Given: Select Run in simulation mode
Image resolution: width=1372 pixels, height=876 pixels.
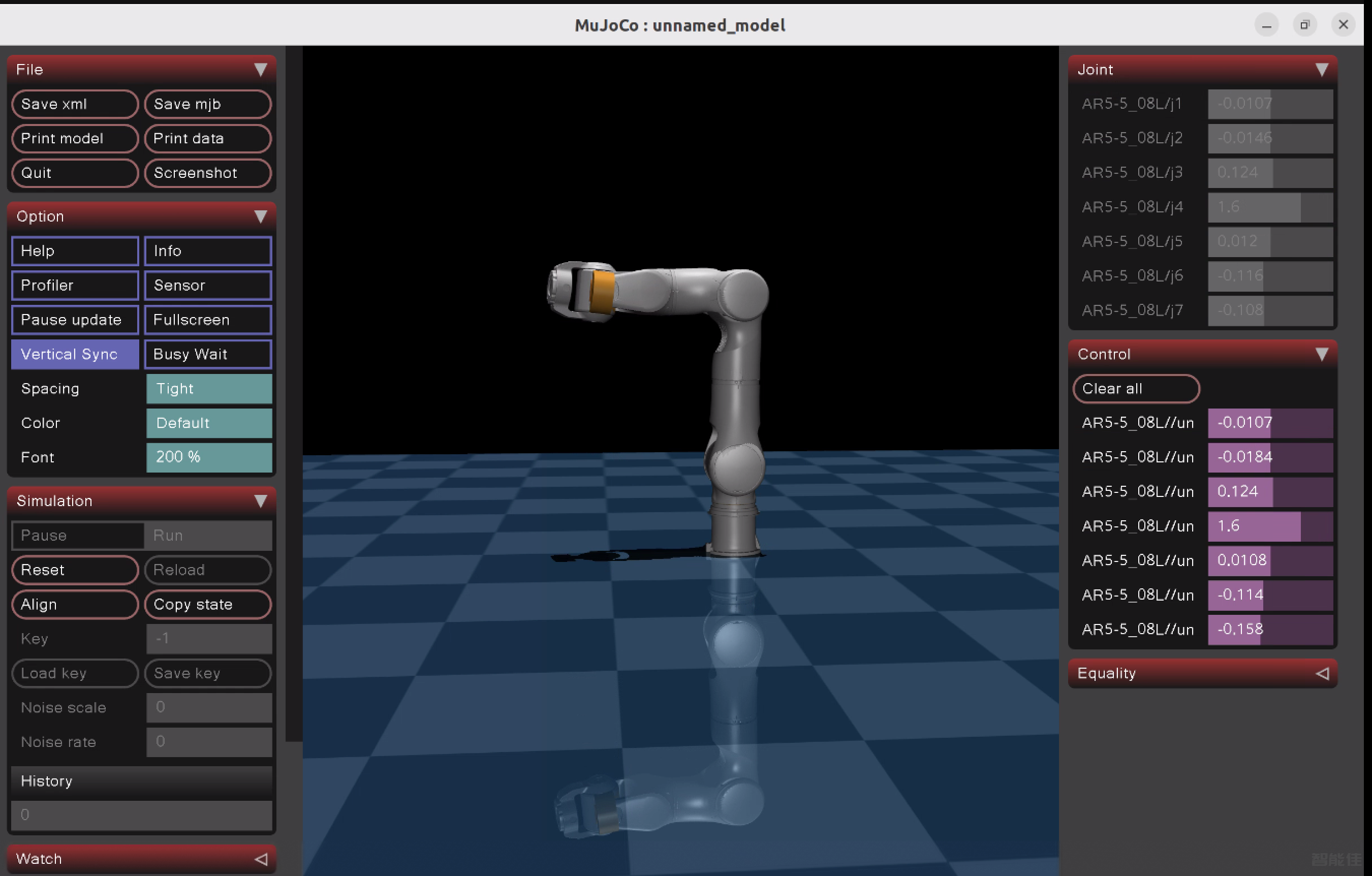Looking at the screenshot, I should pyautogui.click(x=208, y=536).
